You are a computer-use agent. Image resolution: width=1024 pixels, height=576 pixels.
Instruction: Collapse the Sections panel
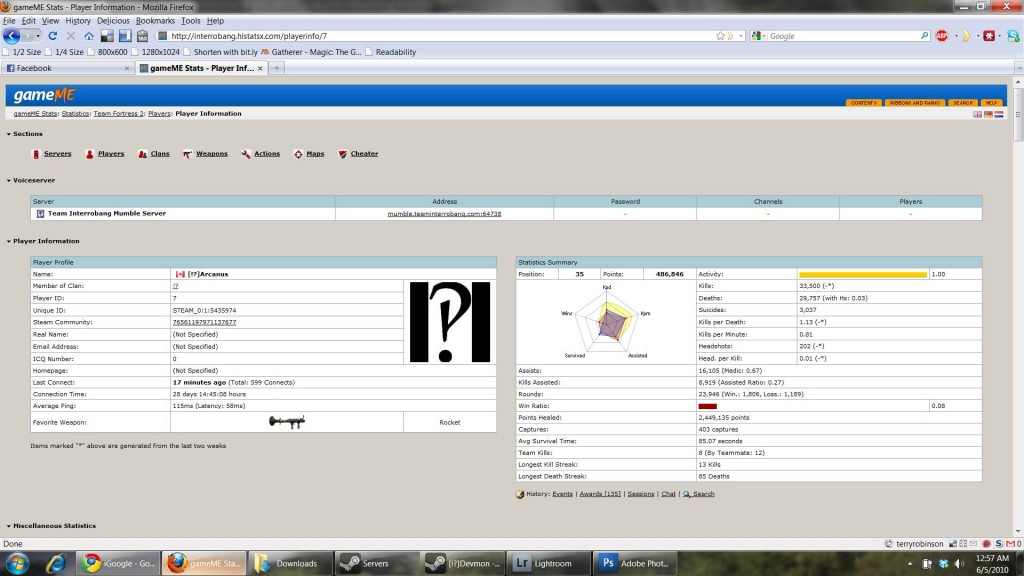click(x=9, y=134)
